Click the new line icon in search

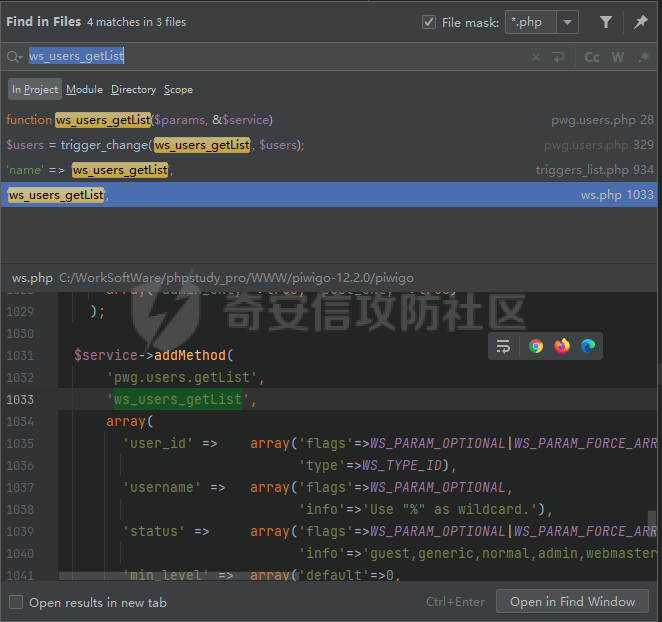tap(558, 57)
